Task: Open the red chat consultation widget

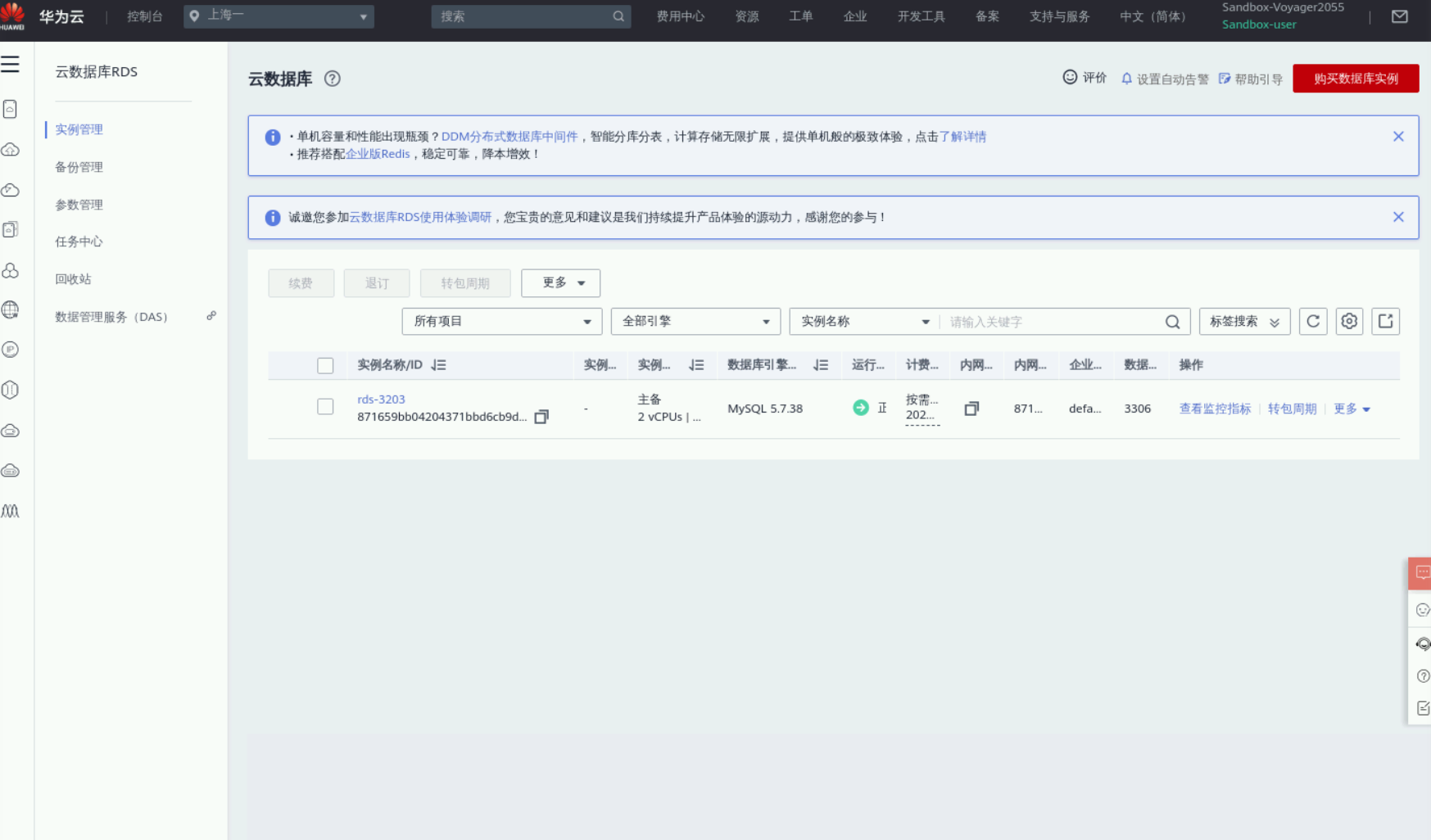Action: (x=1420, y=573)
